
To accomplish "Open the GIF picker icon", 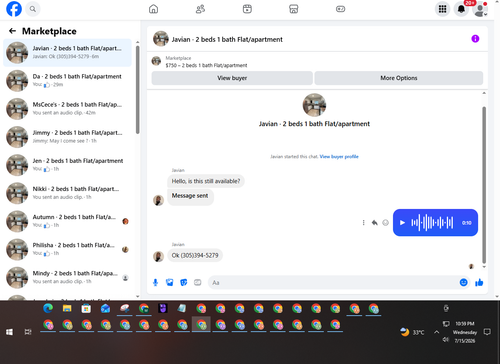I will click(198, 283).
